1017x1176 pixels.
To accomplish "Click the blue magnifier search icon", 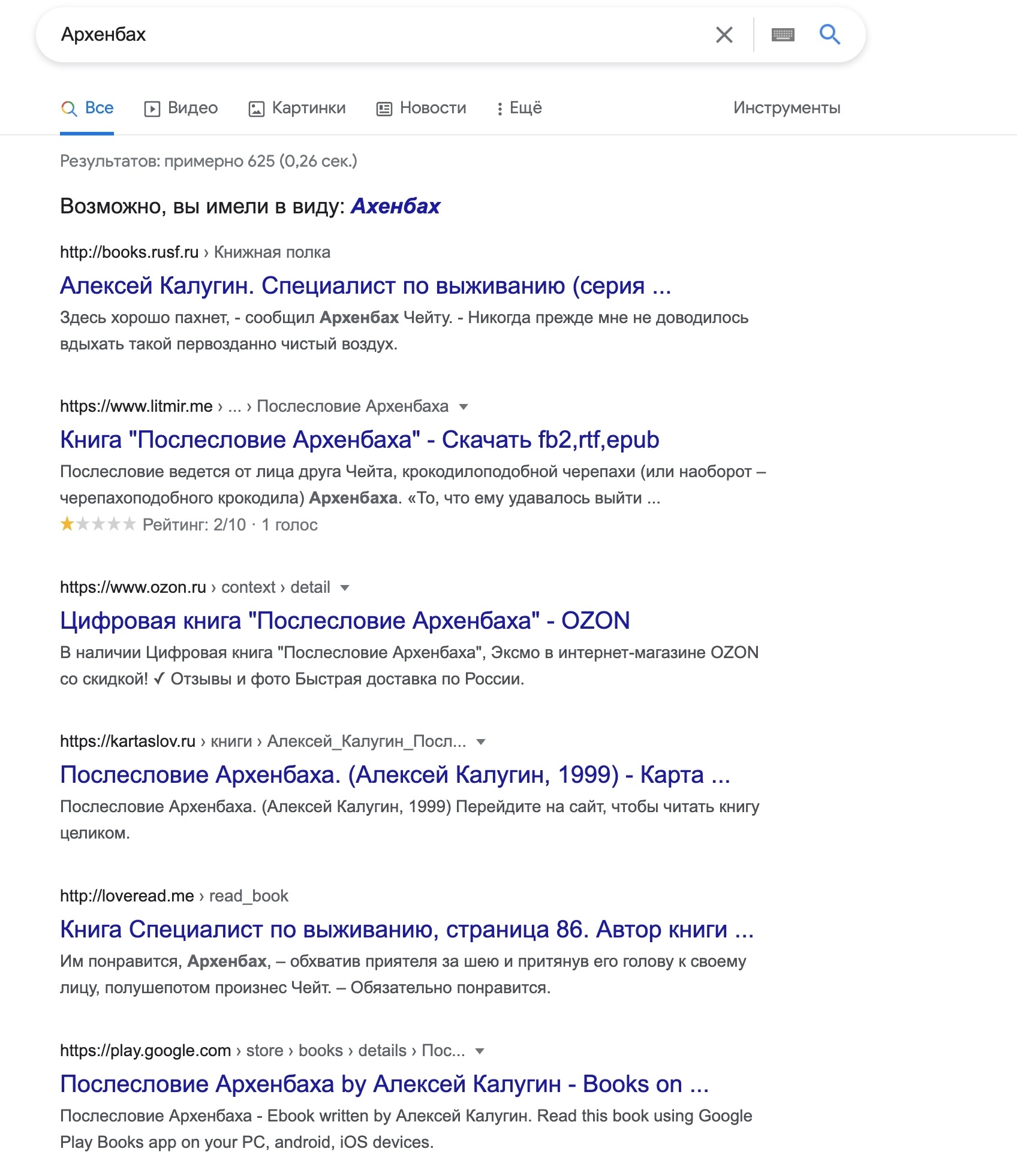I will [x=829, y=35].
